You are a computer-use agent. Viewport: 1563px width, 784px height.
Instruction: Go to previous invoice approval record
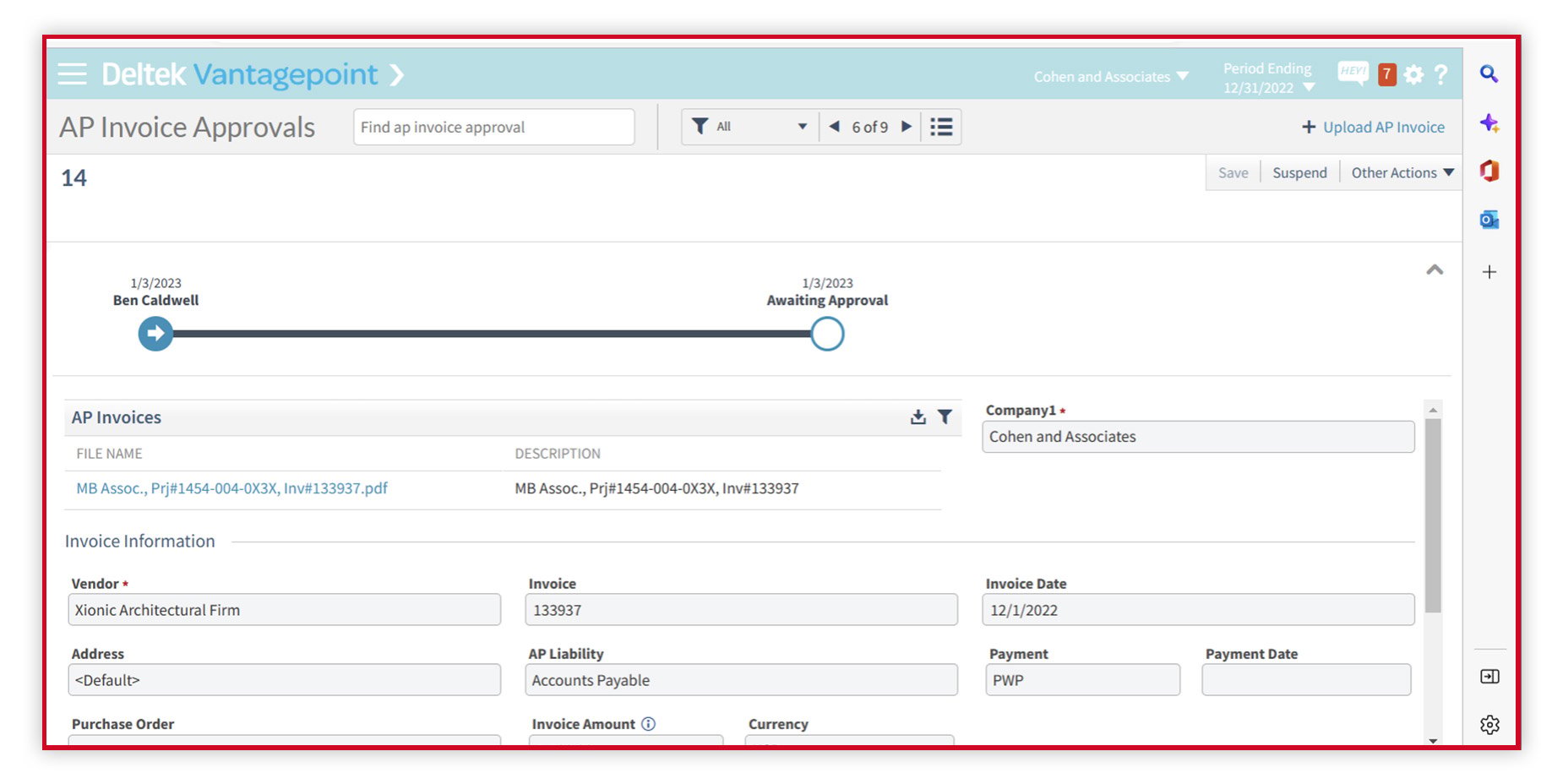pos(834,127)
